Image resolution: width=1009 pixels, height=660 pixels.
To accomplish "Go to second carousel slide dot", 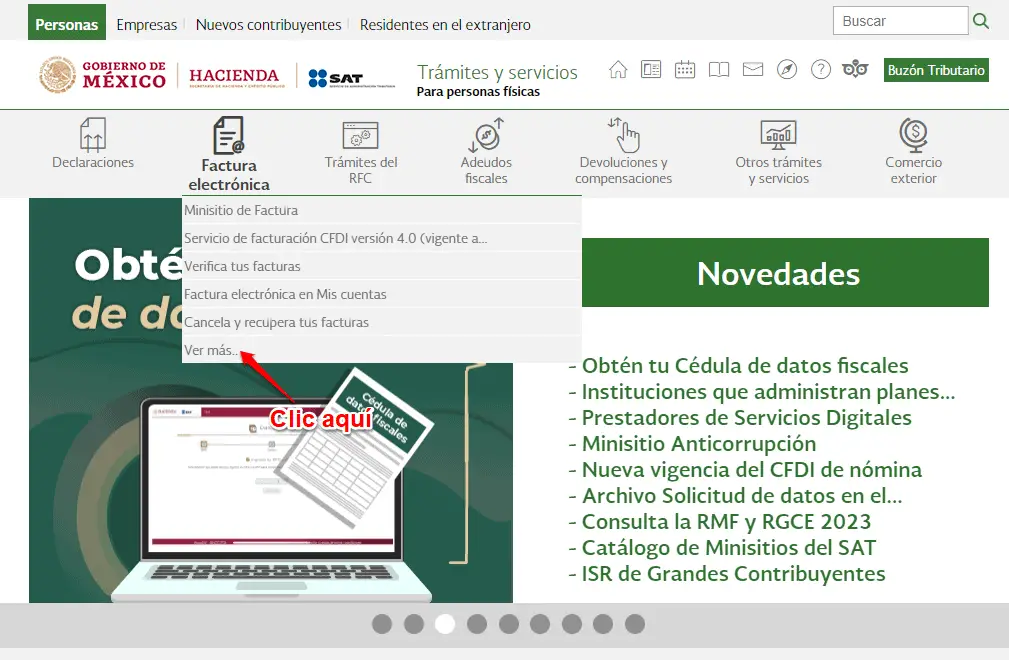I will tap(414, 624).
